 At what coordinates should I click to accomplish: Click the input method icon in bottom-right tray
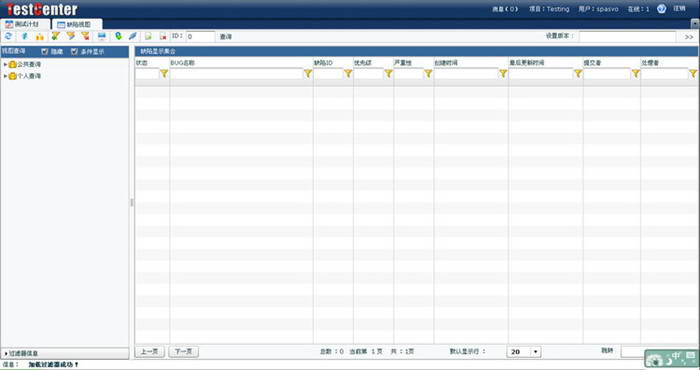pos(671,358)
